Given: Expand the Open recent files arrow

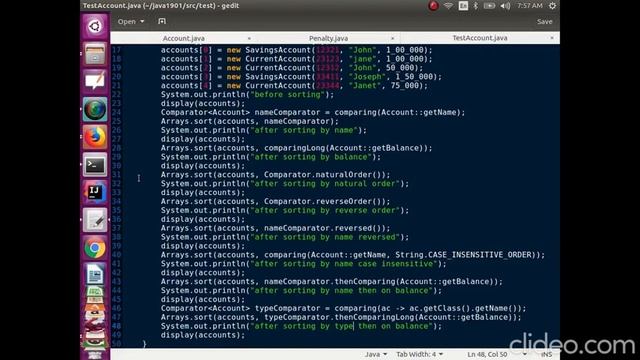Looking at the screenshot, I should [x=142, y=21].
